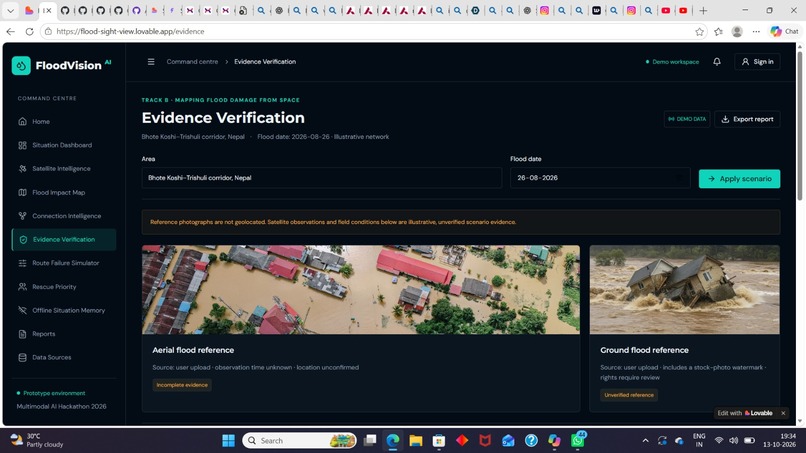Dismiss the Edit with Lovable badge
The image size is (806, 453).
click(783, 413)
